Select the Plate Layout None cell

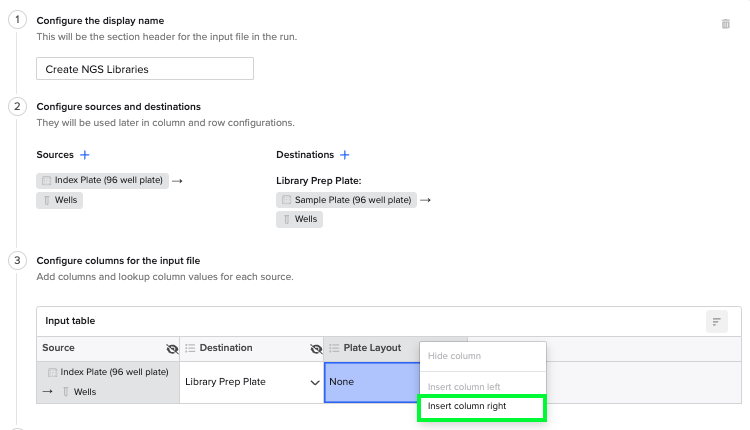tap(372, 382)
